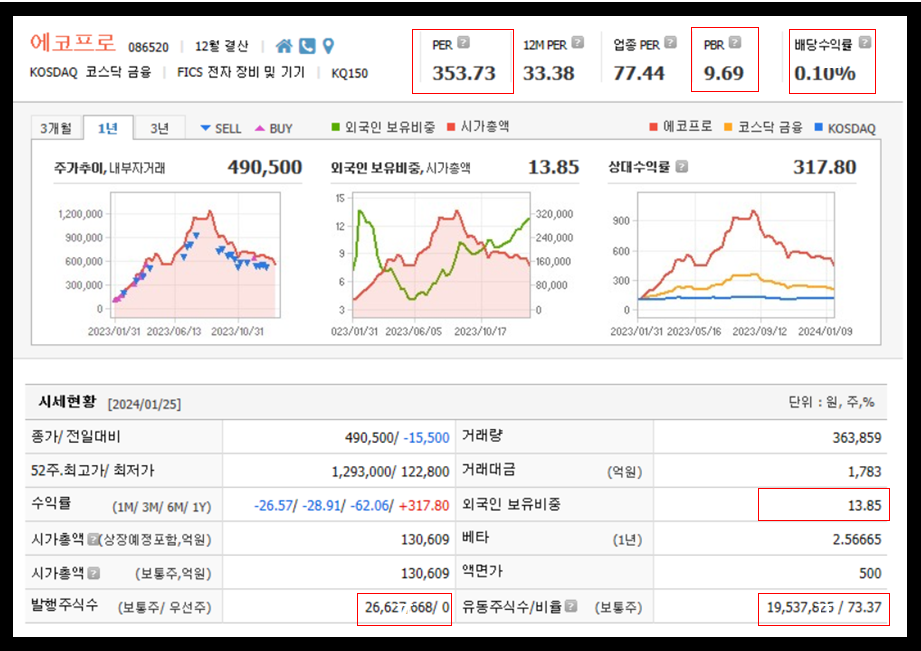This screenshot has width=921, height=651.
Task: Open the PER help question icon
Action: [x=463, y=42]
